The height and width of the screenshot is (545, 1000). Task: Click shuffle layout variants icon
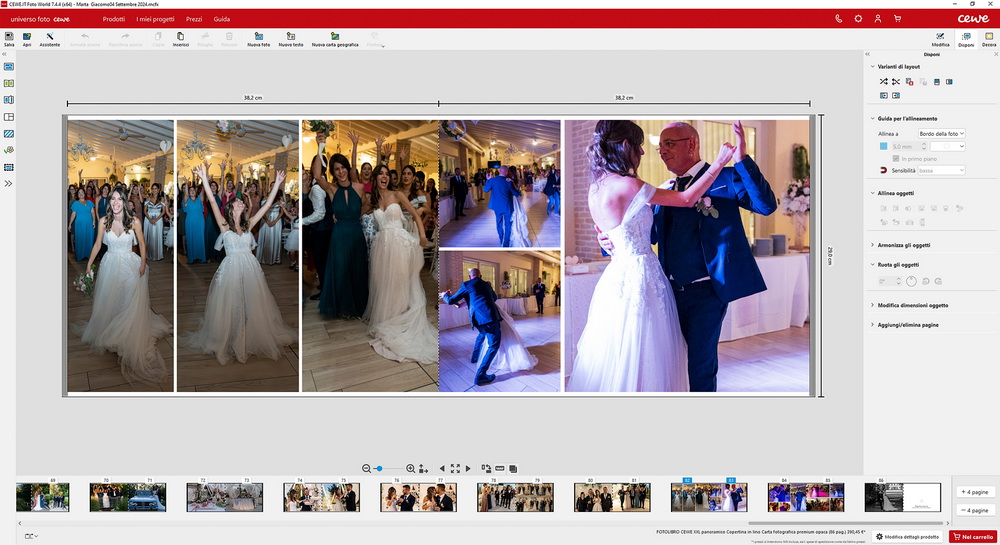coord(883,82)
